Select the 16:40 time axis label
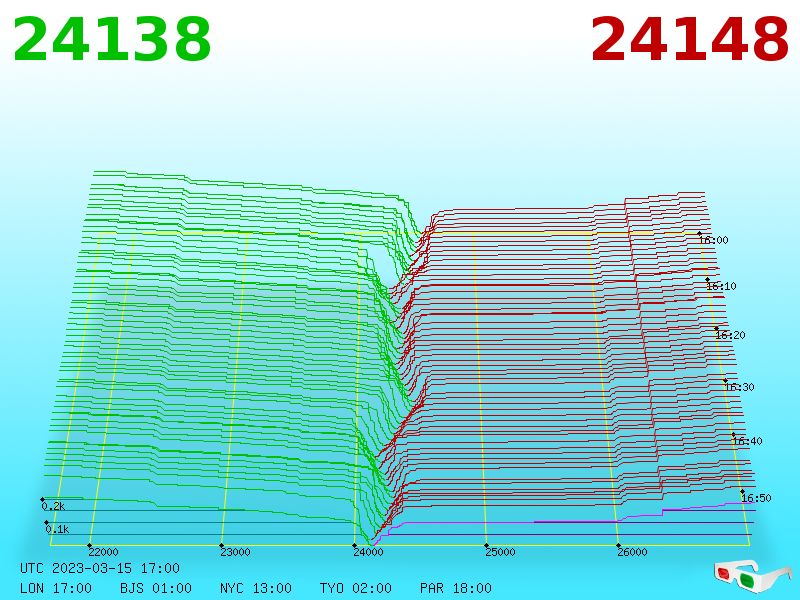 (747, 441)
